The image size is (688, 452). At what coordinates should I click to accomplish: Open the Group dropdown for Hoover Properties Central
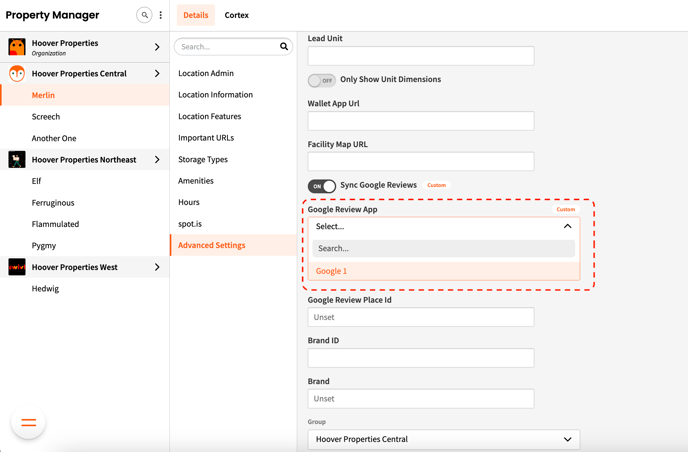(x=443, y=439)
